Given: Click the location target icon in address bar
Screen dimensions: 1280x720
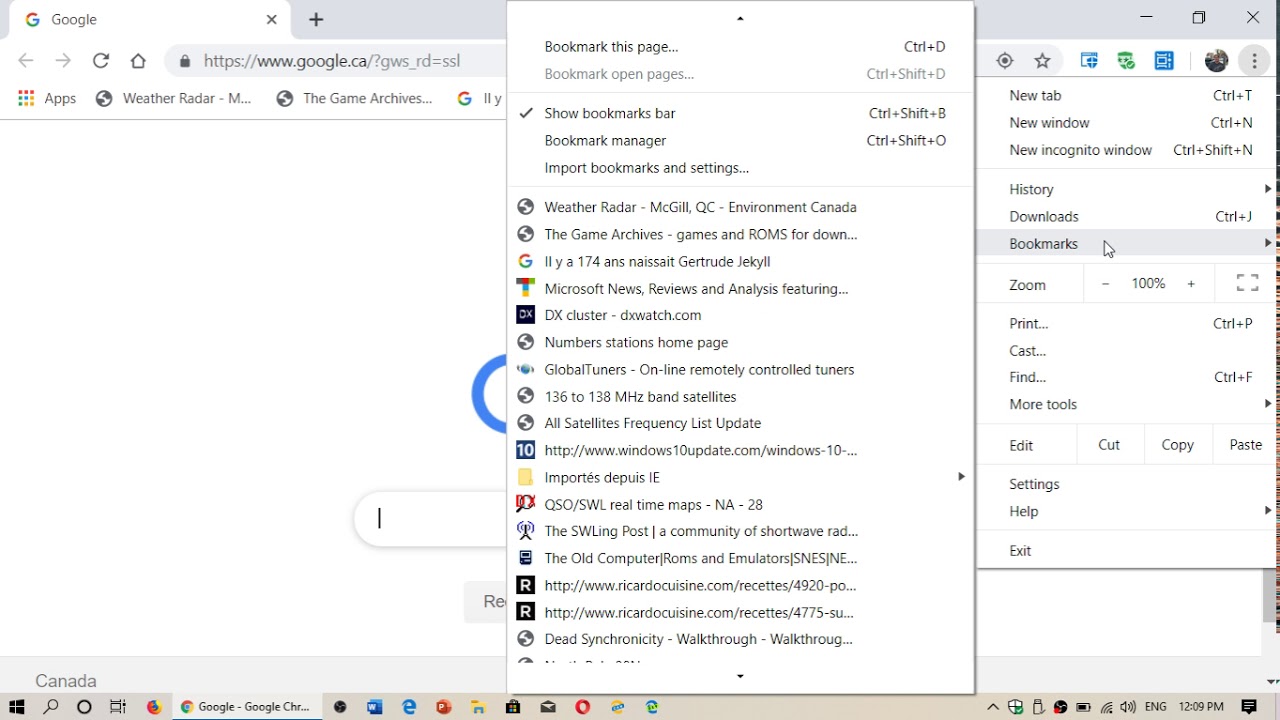Looking at the screenshot, I should [1005, 61].
